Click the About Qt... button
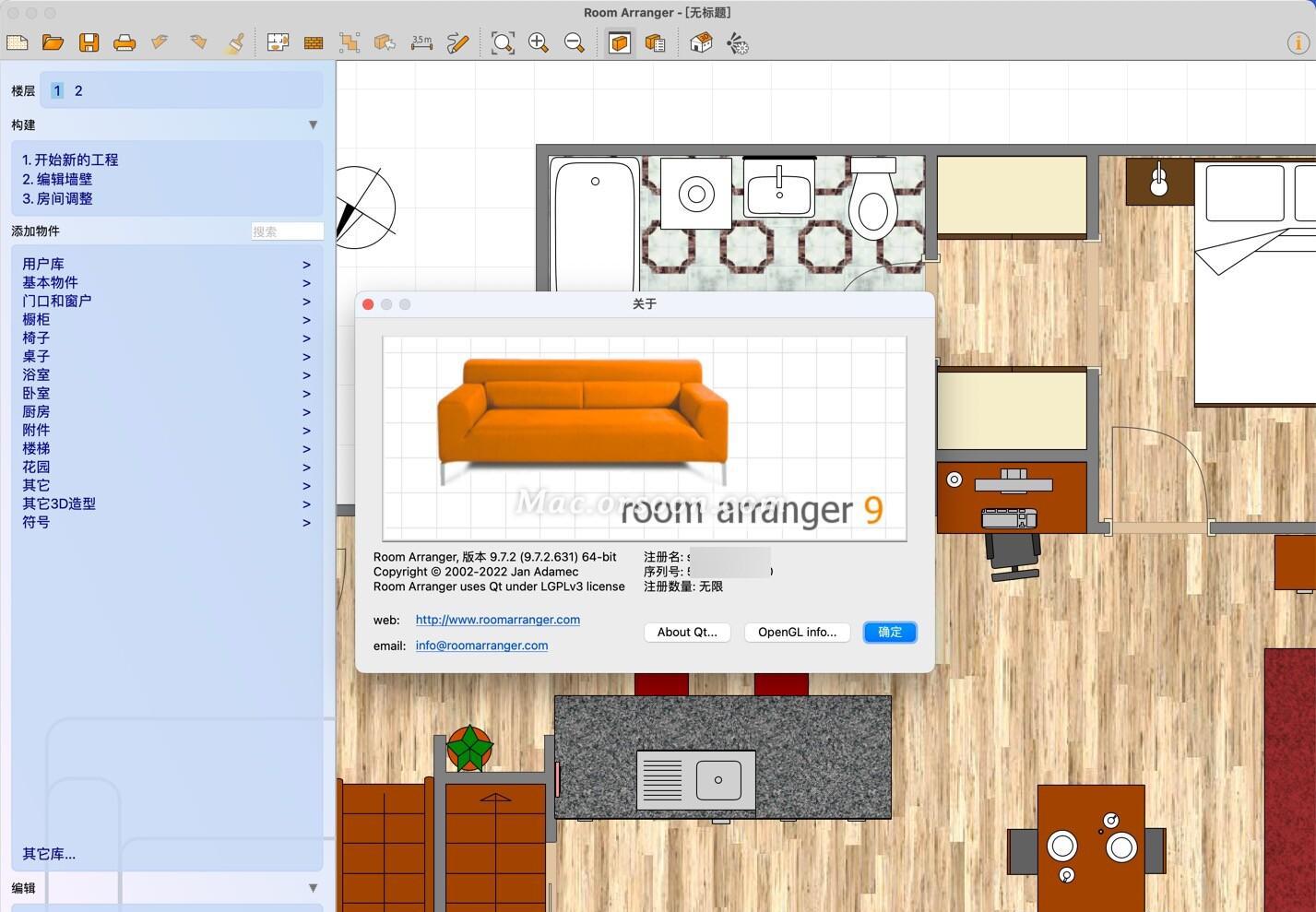This screenshot has width=1316, height=912. [687, 632]
